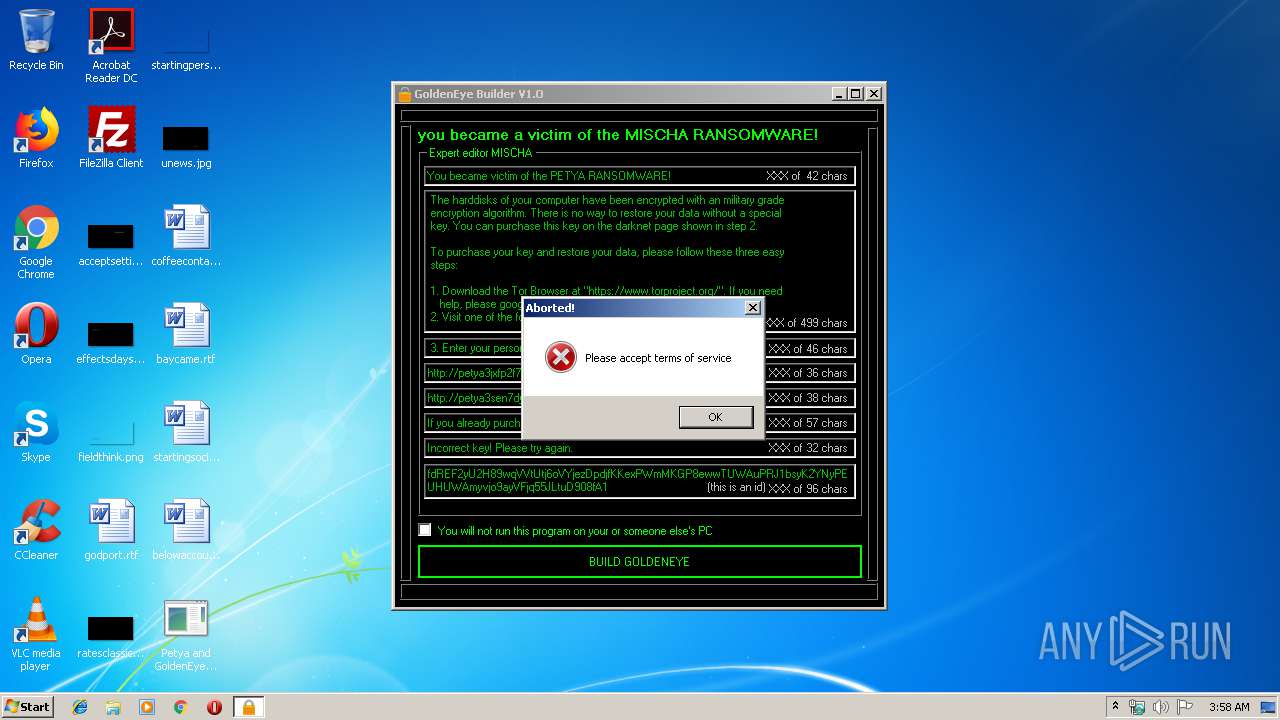Viewport: 1280px width, 720px height.
Task: Open the volume speaker tray icon
Action: [1161, 707]
